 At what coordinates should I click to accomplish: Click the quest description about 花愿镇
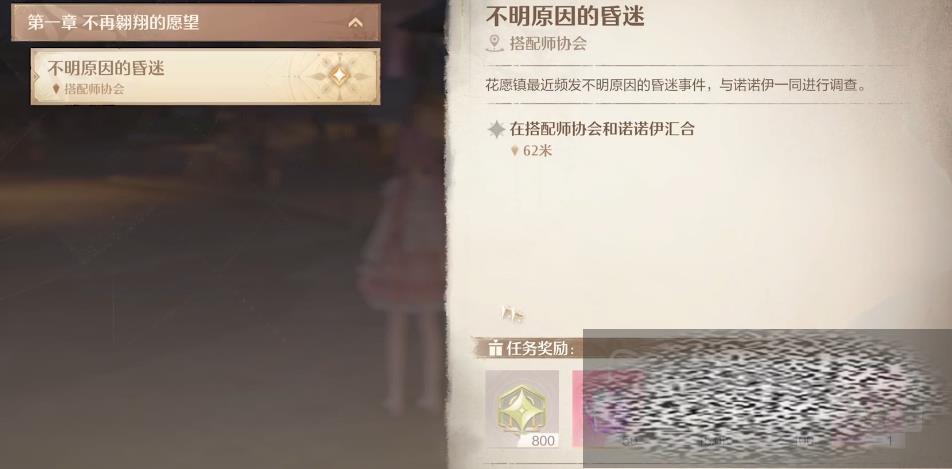(675, 85)
